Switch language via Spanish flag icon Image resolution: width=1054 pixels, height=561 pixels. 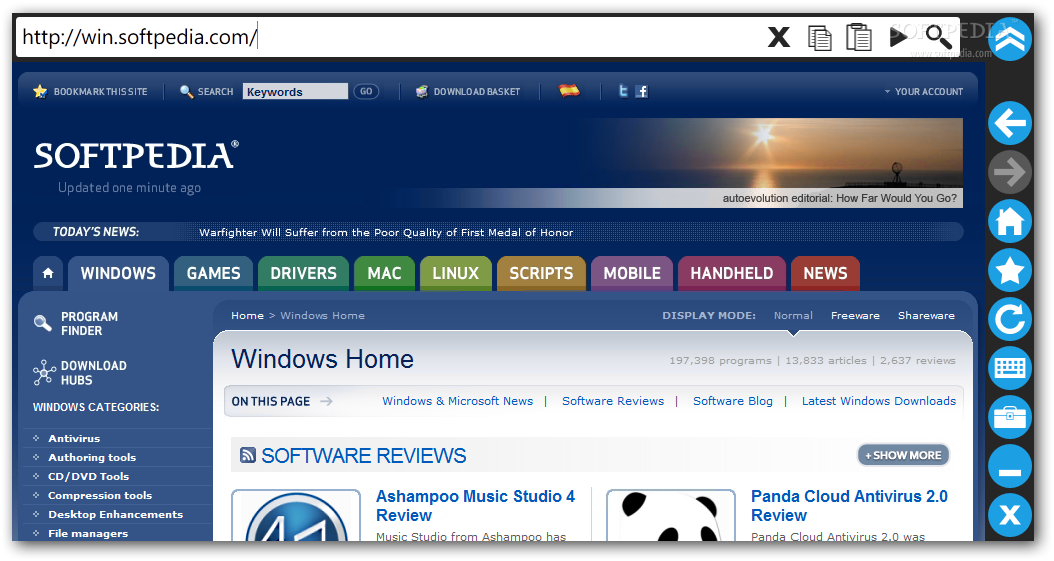[569, 91]
